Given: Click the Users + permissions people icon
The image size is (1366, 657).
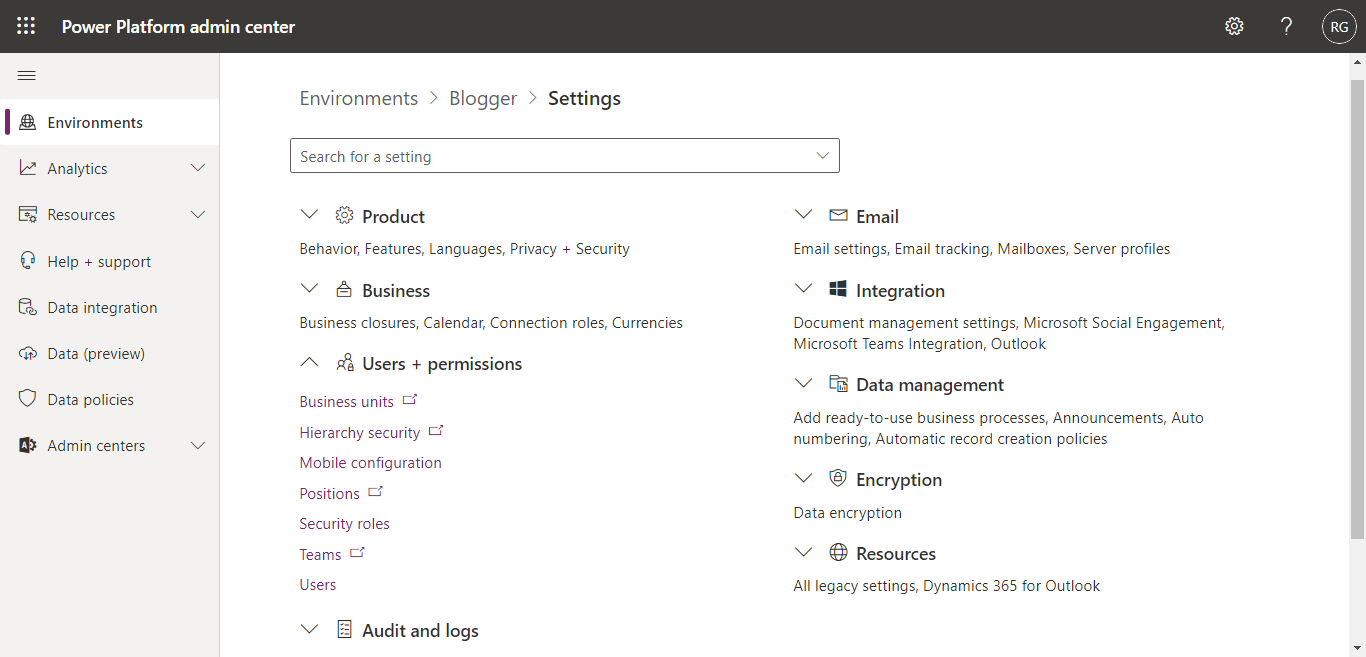Looking at the screenshot, I should tap(344, 363).
